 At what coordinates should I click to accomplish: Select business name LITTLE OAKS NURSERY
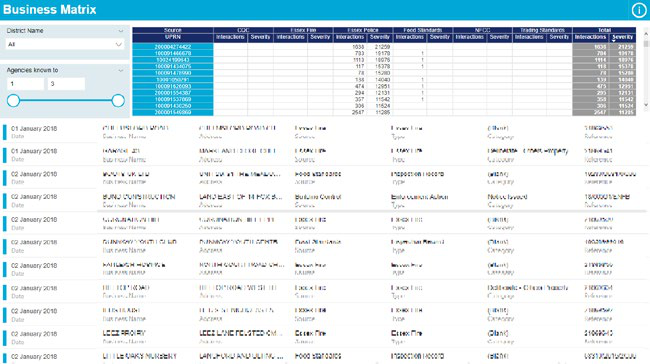point(140,356)
